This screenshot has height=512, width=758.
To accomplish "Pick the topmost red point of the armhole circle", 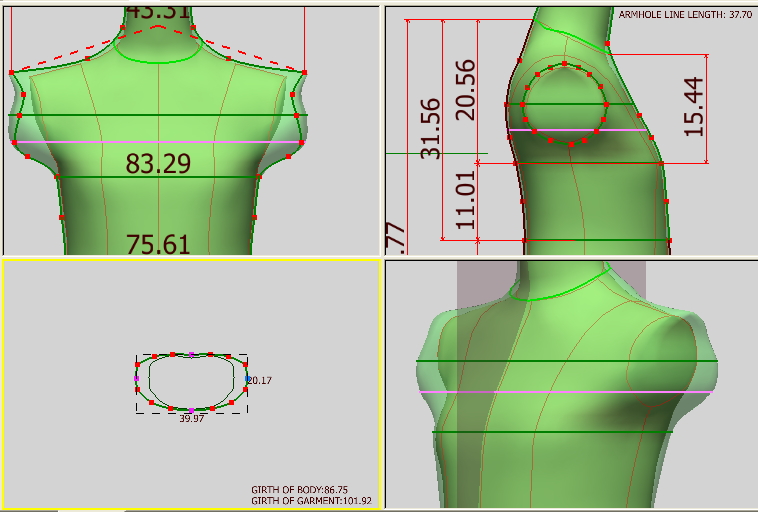I will [564, 63].
